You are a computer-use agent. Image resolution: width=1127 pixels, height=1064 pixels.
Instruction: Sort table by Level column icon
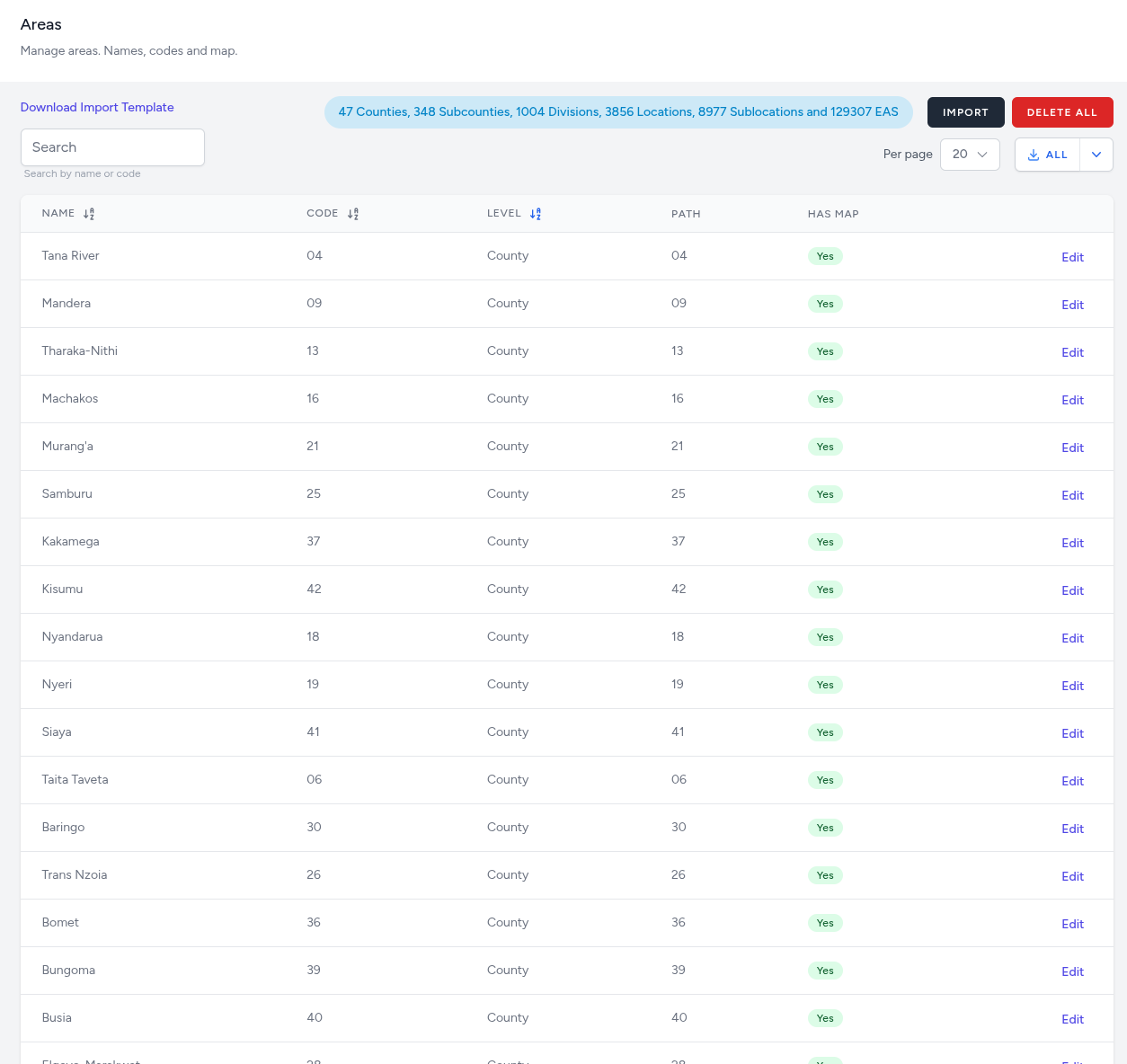point(536,214)
